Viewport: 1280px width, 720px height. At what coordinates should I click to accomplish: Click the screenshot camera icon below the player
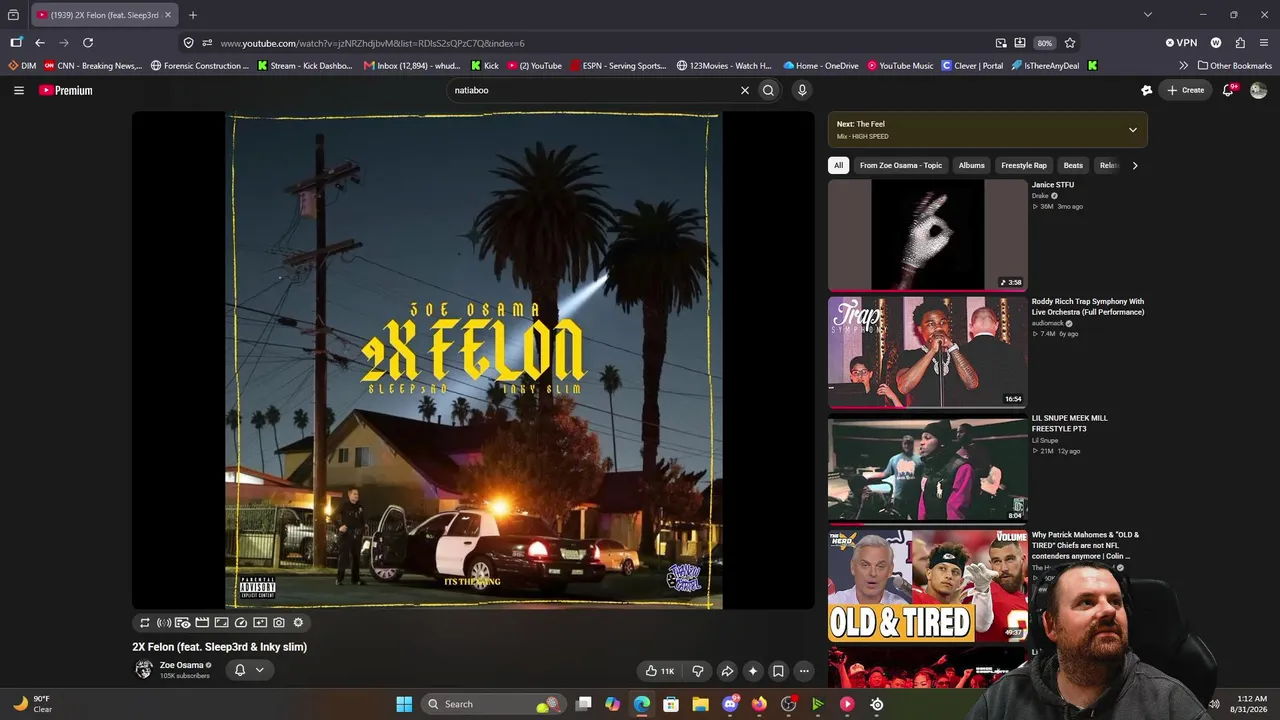coord(279,622)
